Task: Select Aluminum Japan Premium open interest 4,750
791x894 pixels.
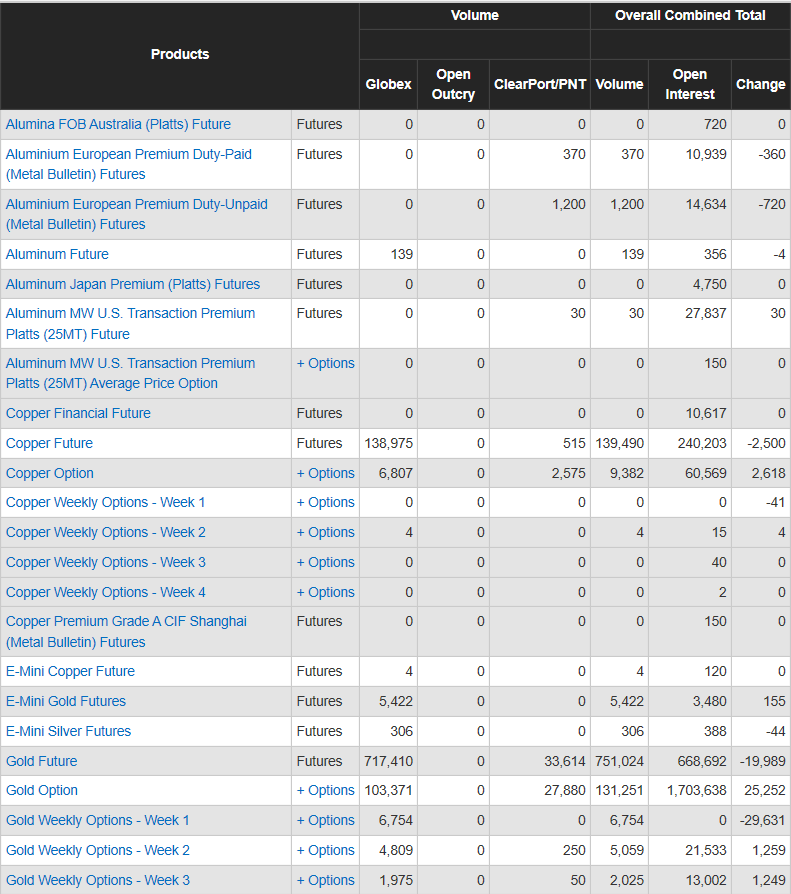Action: [710, 284]
